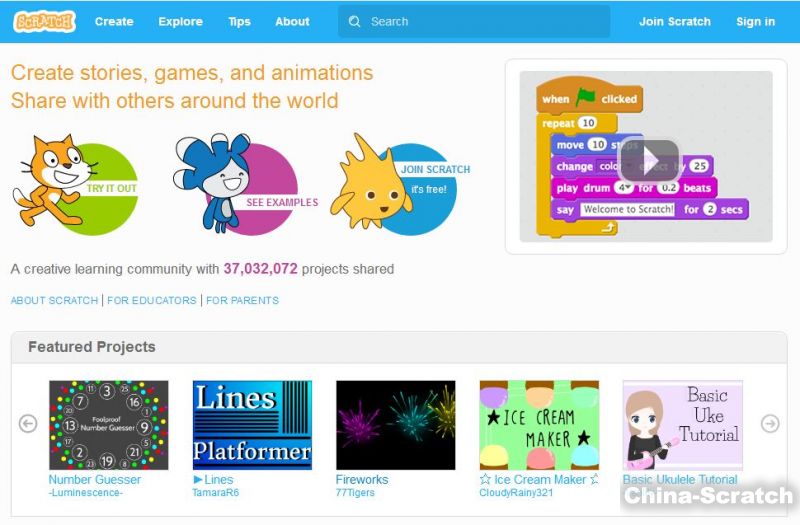The image size is (800, 525).
Task: Click the Join Scratch header link
Action: [x=674, y=21]
